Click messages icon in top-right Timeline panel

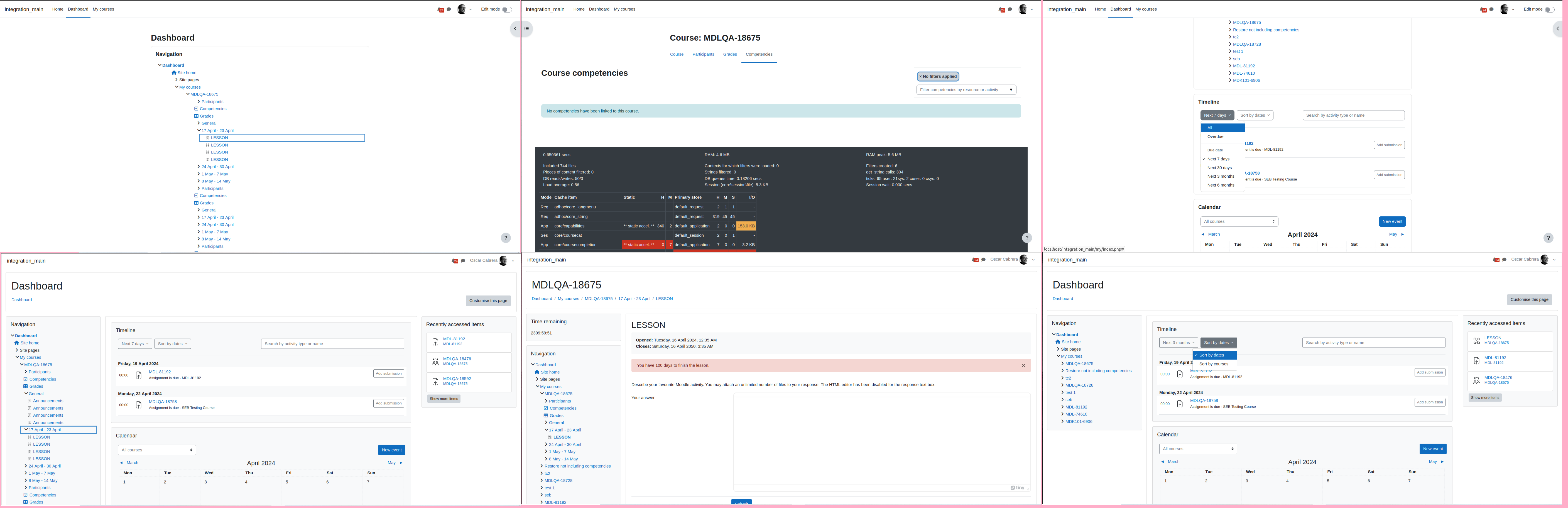[x=1491, y=9]
